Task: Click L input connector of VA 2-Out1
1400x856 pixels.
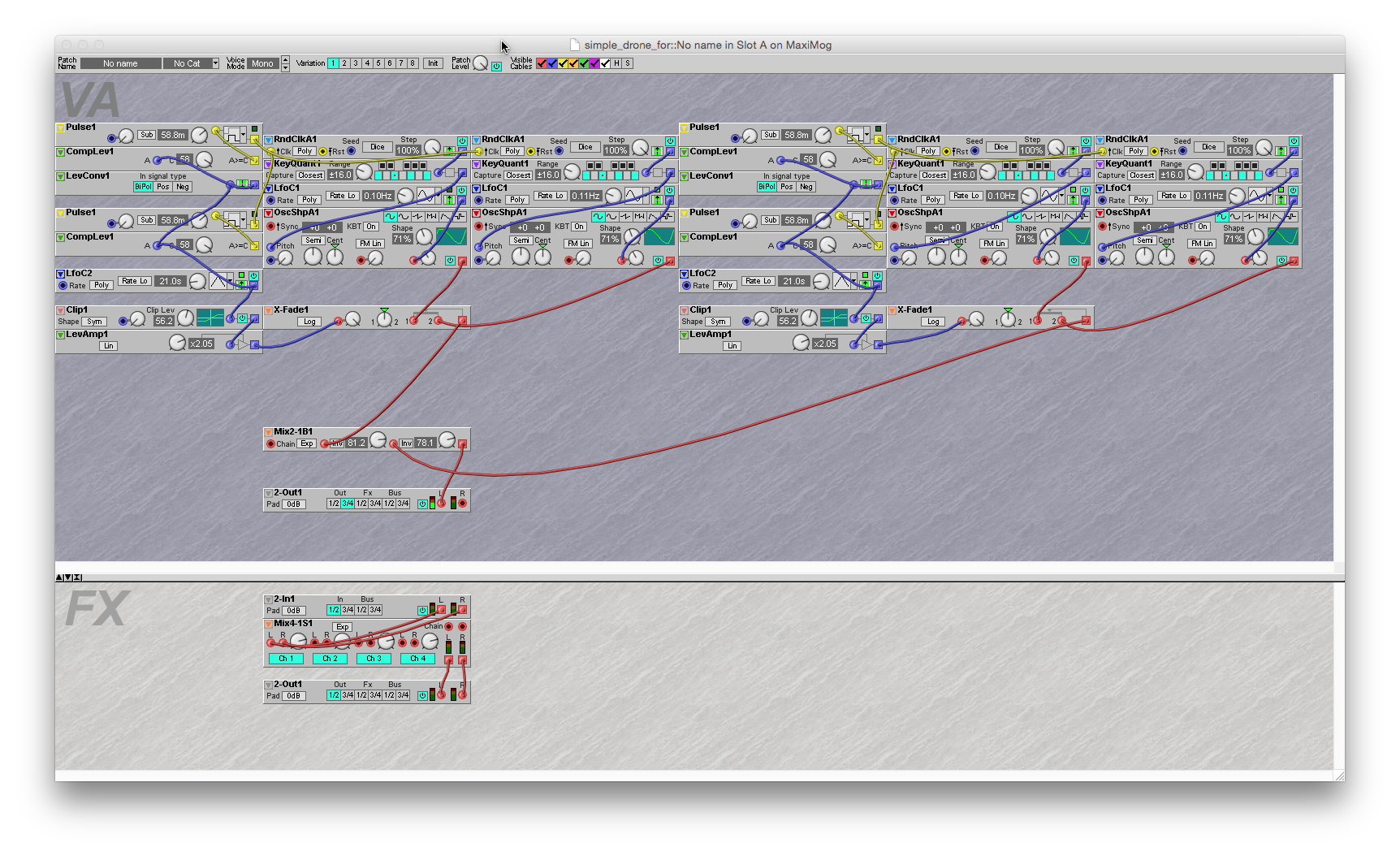Action: [441, 503]
